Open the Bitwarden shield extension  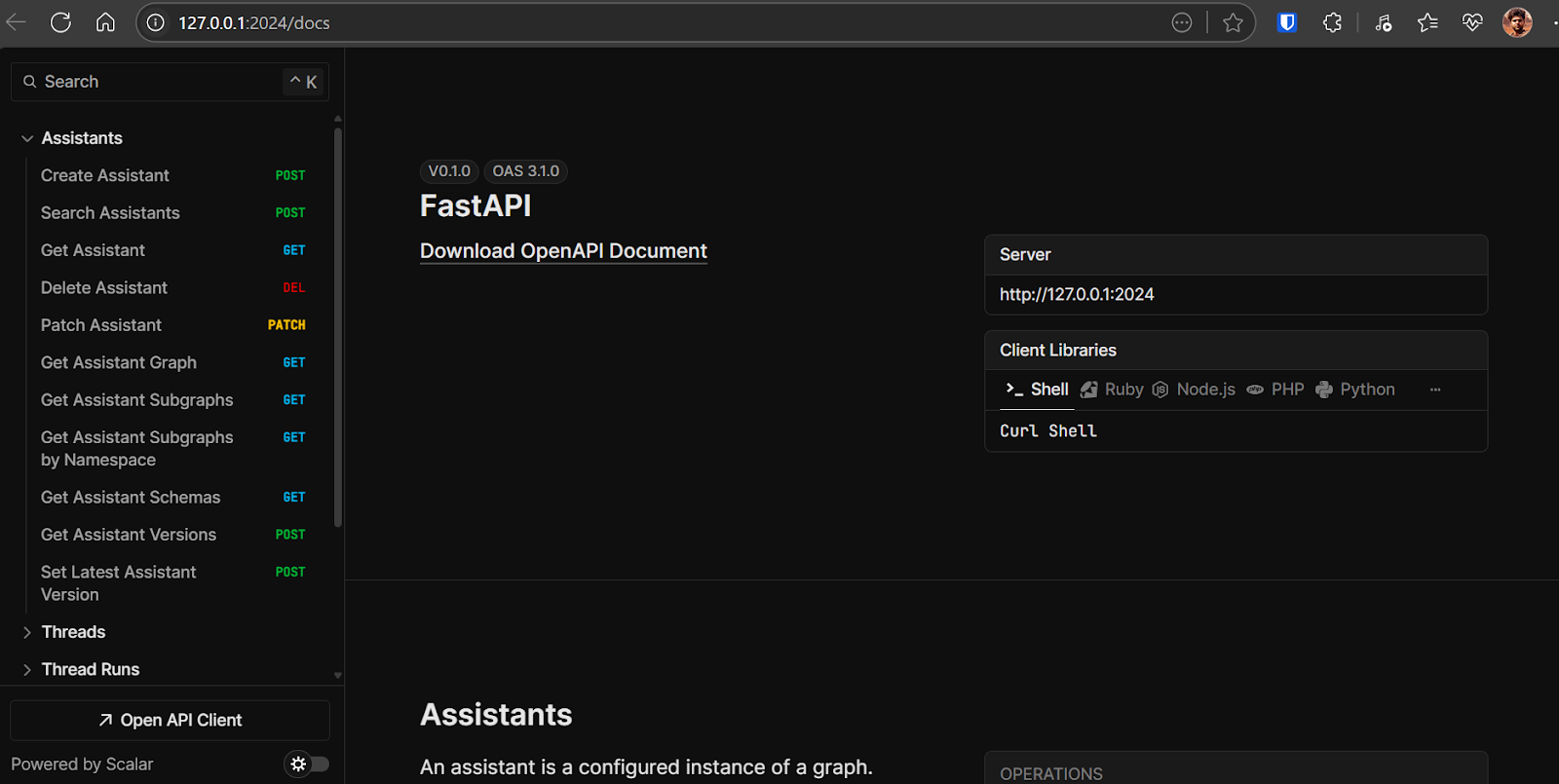click(1287, 22)
